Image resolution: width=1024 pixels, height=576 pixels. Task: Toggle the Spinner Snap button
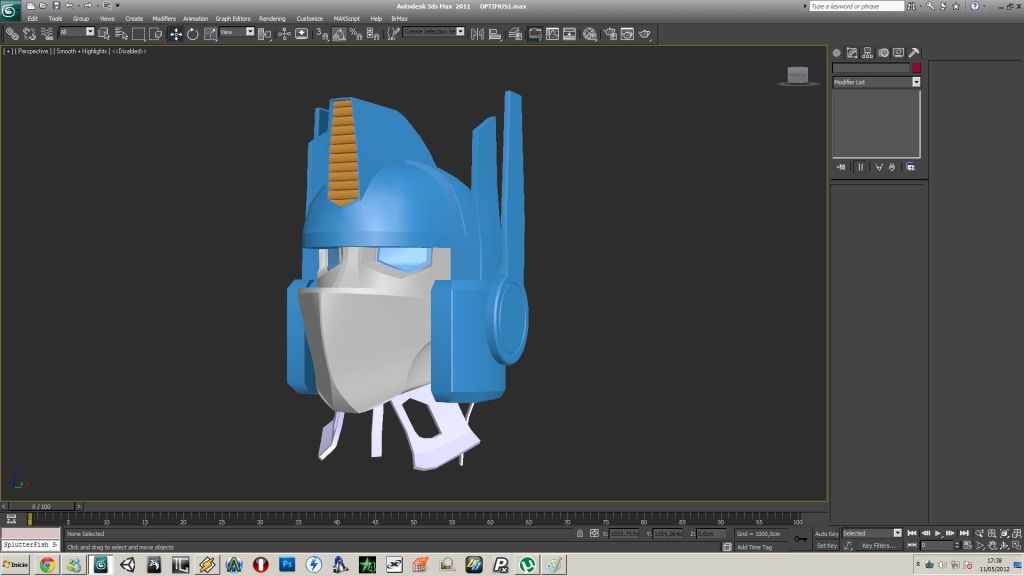(x=373, y=34)
